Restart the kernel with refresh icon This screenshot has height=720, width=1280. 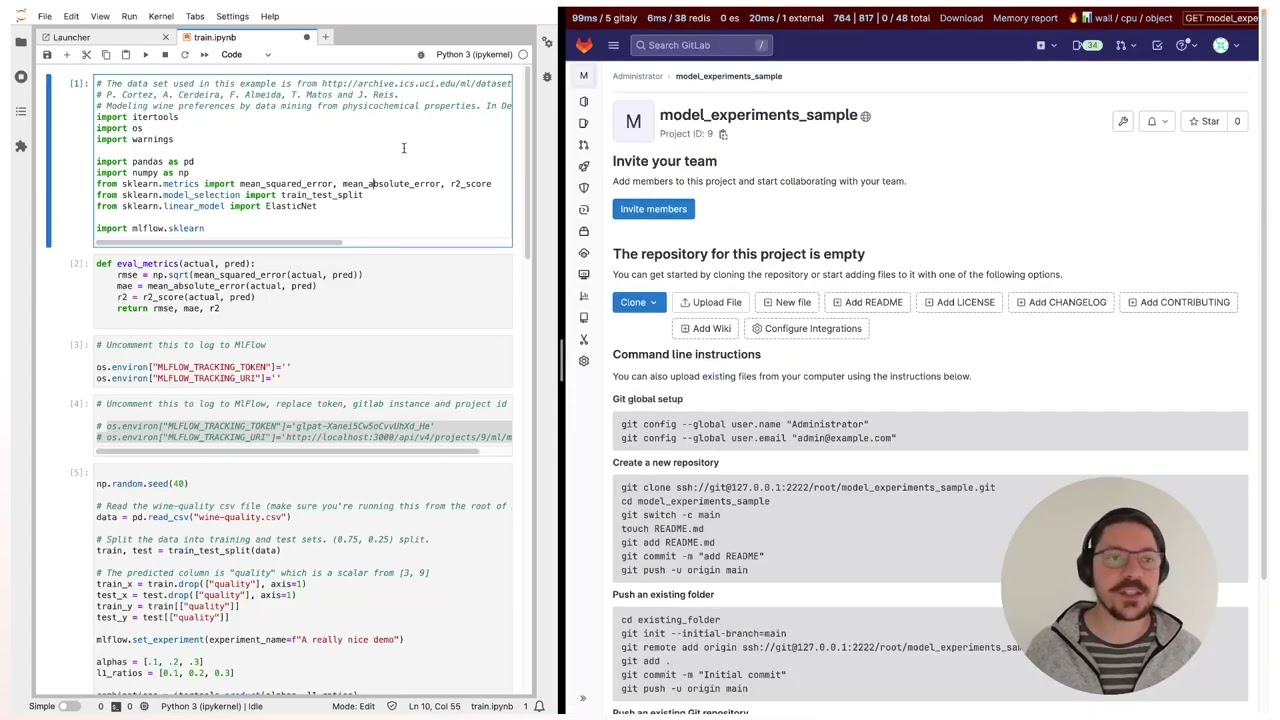(184, 55)
